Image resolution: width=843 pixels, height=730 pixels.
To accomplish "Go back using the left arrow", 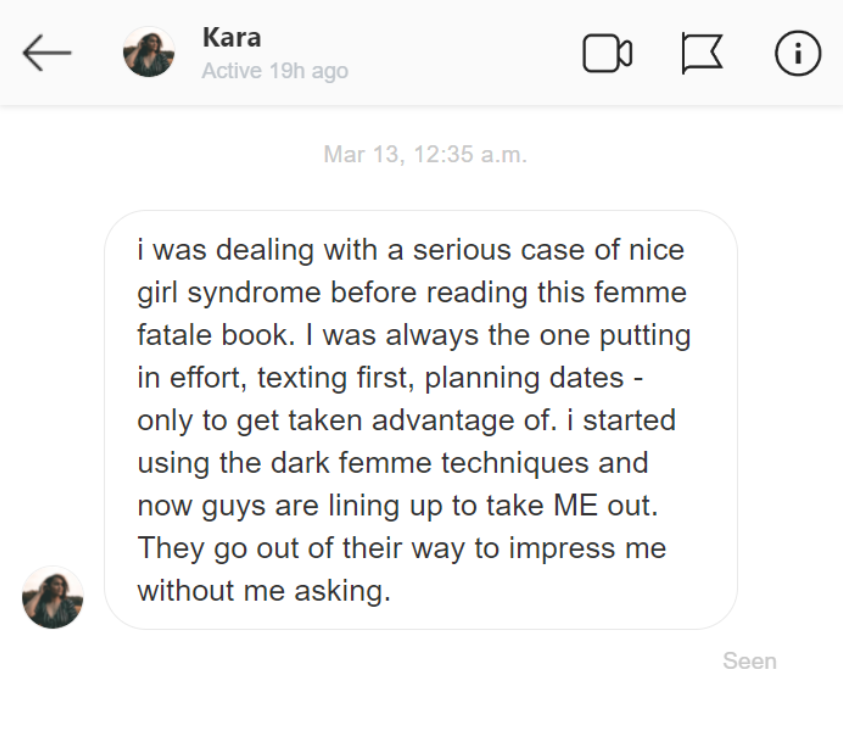I will [47, 53].
